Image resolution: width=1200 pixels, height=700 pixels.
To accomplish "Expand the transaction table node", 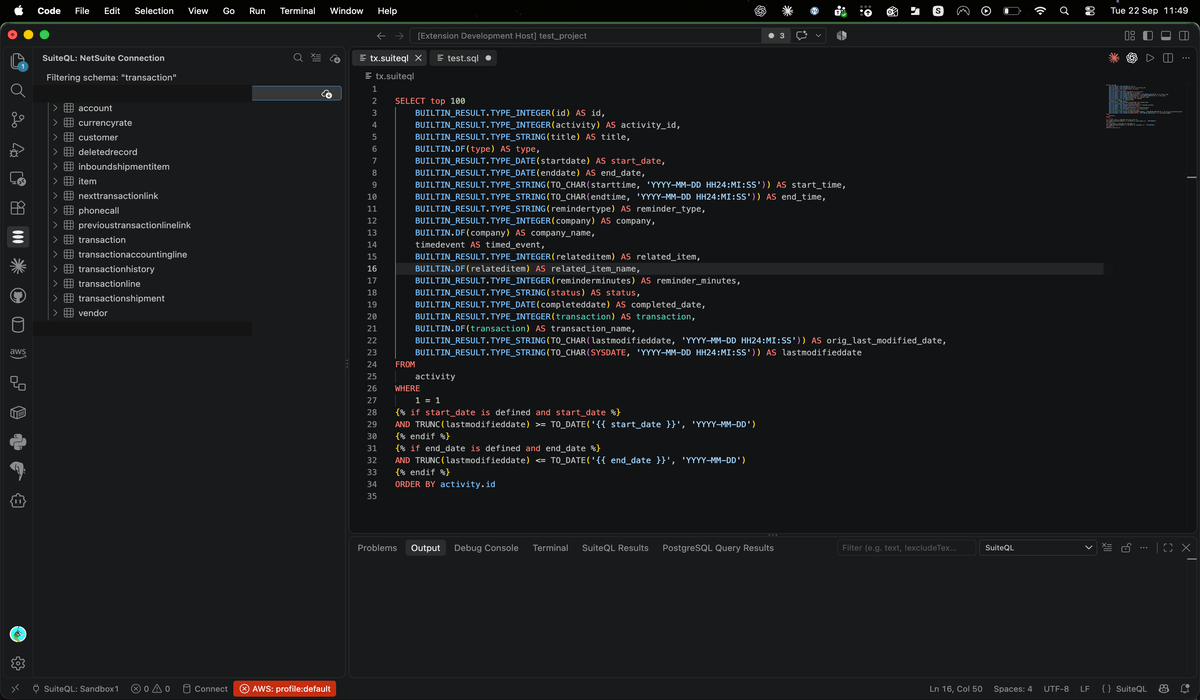I will 55,240.
